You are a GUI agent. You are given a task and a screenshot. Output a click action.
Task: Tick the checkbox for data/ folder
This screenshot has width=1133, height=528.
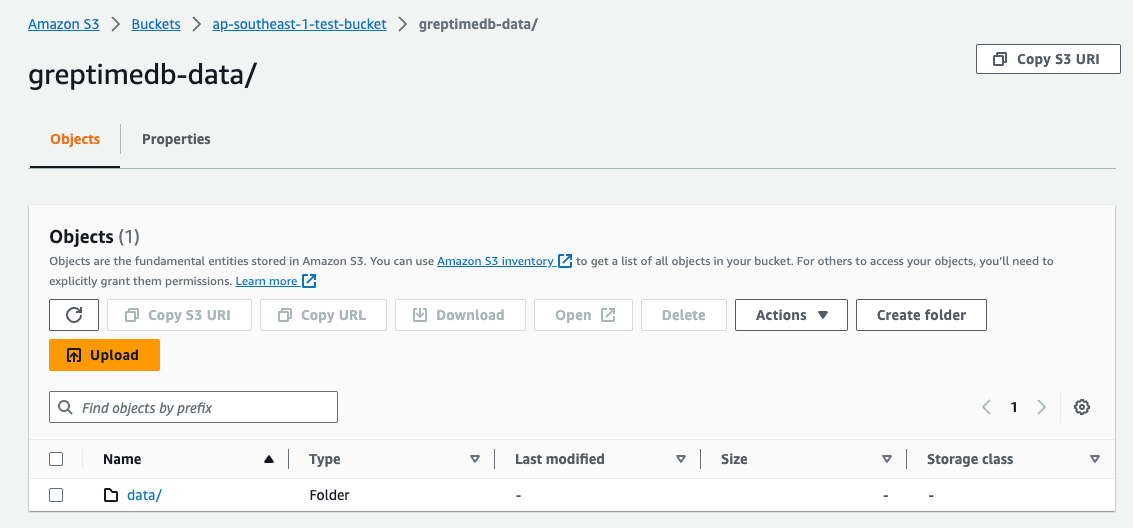pyautogui.click(x=56, y=495)
